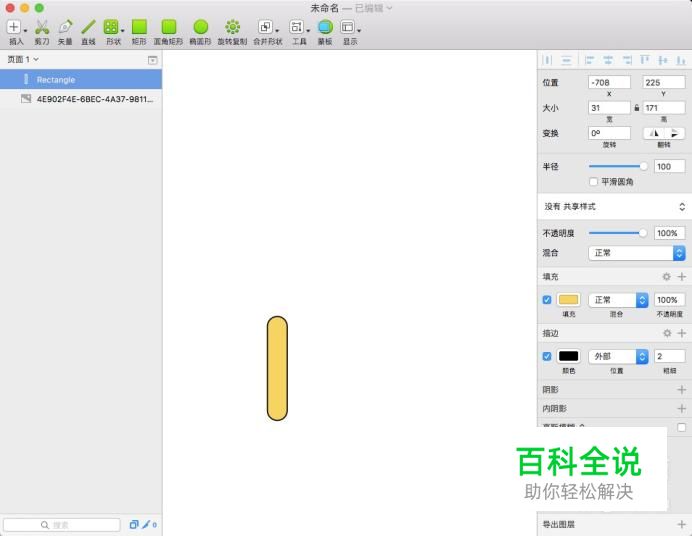Image resolution: width=692 pixels, height=536 pixels.
Task: Click the fill opacity field showing 100%
Action: pyautogui.click(x=669, y=300)
